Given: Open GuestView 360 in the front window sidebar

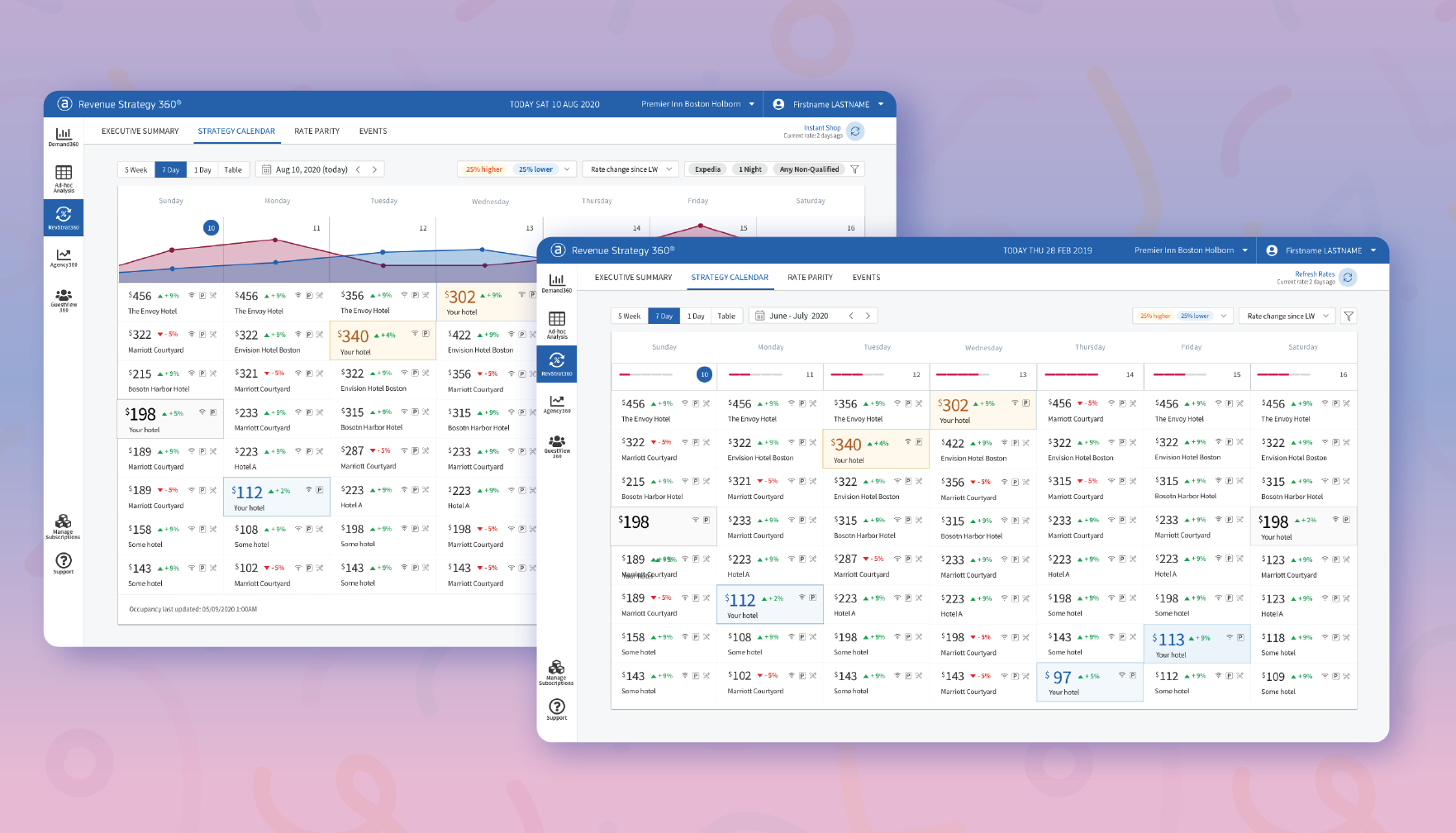Looking at the screenshot, I should tap(557, 445).
